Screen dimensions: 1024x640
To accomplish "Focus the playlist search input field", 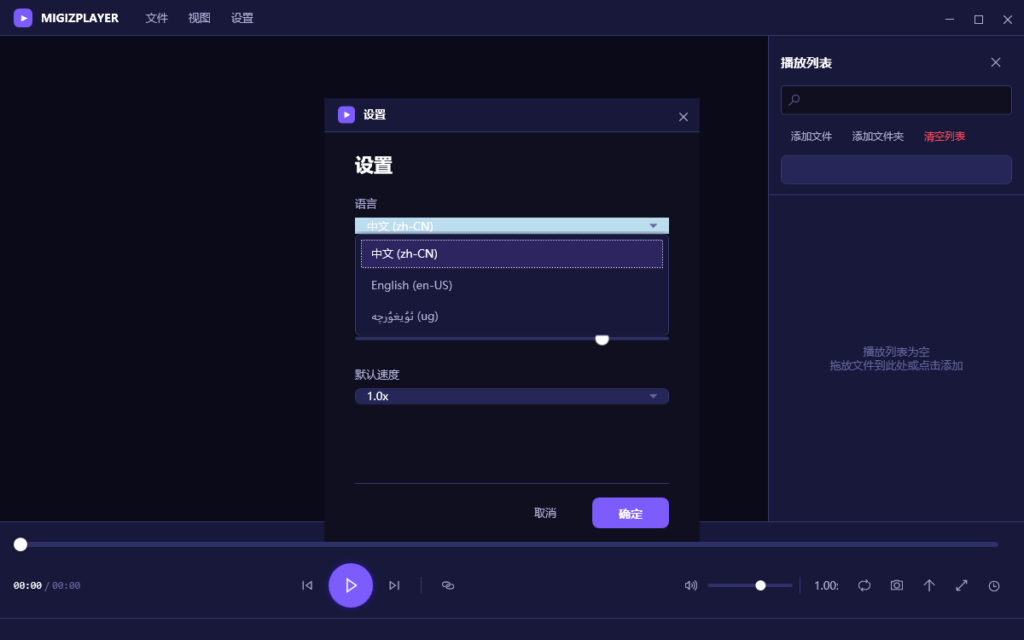I will [896, 100].
